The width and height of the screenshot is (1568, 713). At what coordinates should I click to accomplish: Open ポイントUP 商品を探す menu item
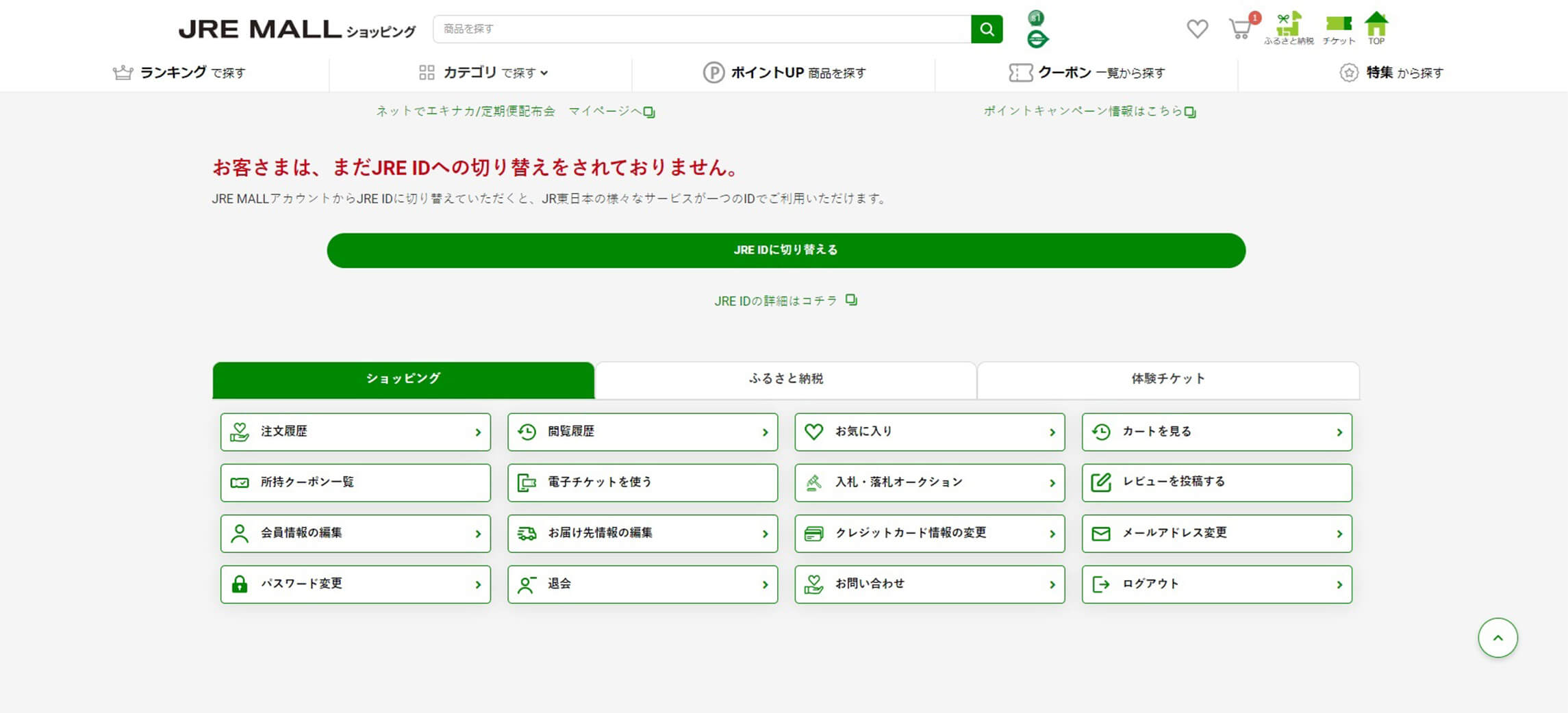(x=785, y=73)
